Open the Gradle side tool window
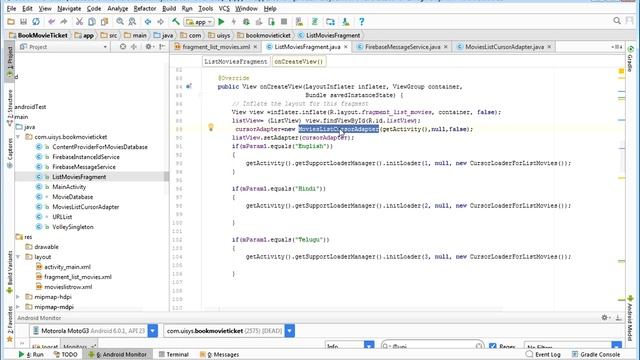Screen dimensions: 640x360 point(630,58)
